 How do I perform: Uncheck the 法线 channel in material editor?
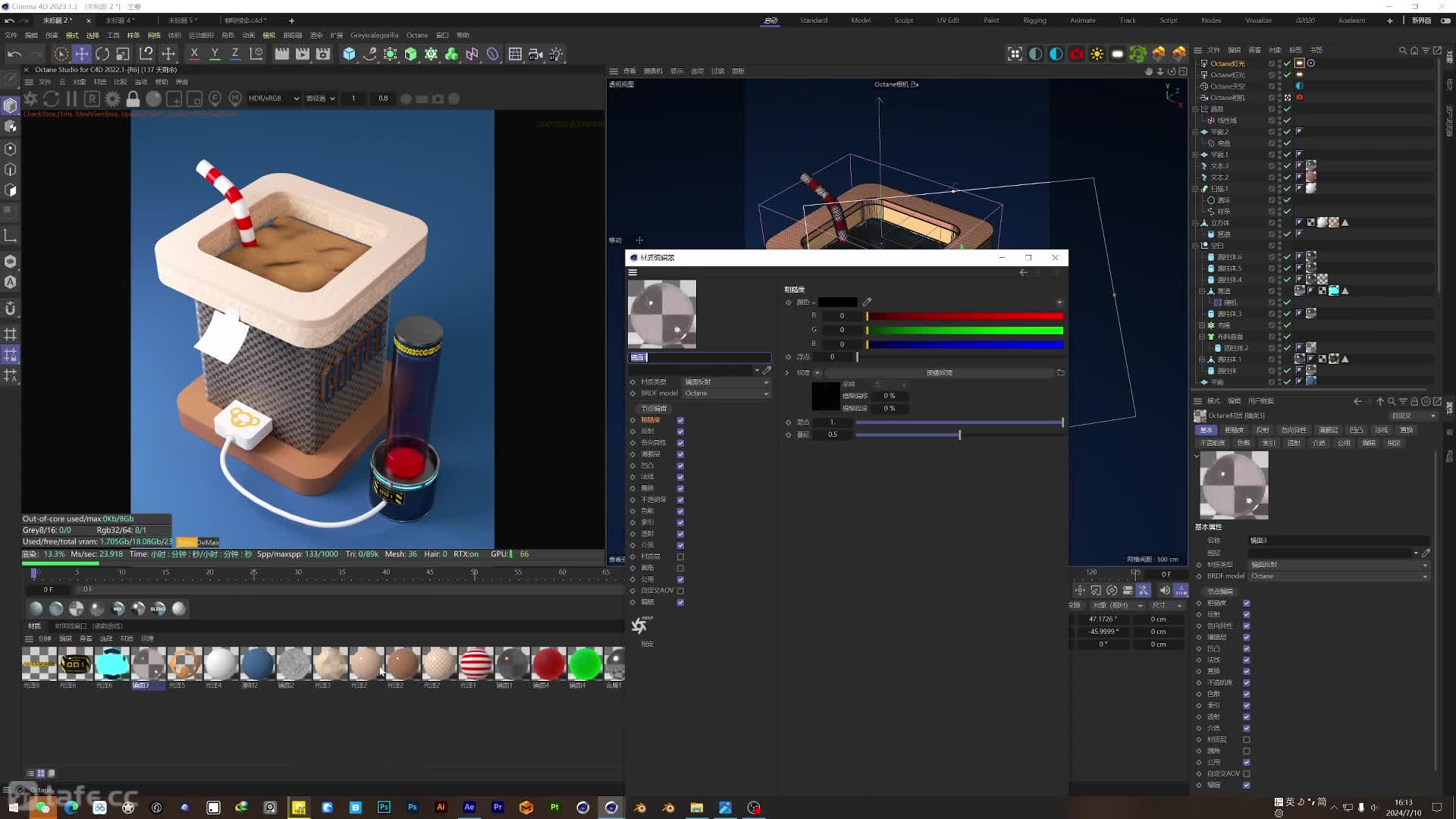pos(680,477)
